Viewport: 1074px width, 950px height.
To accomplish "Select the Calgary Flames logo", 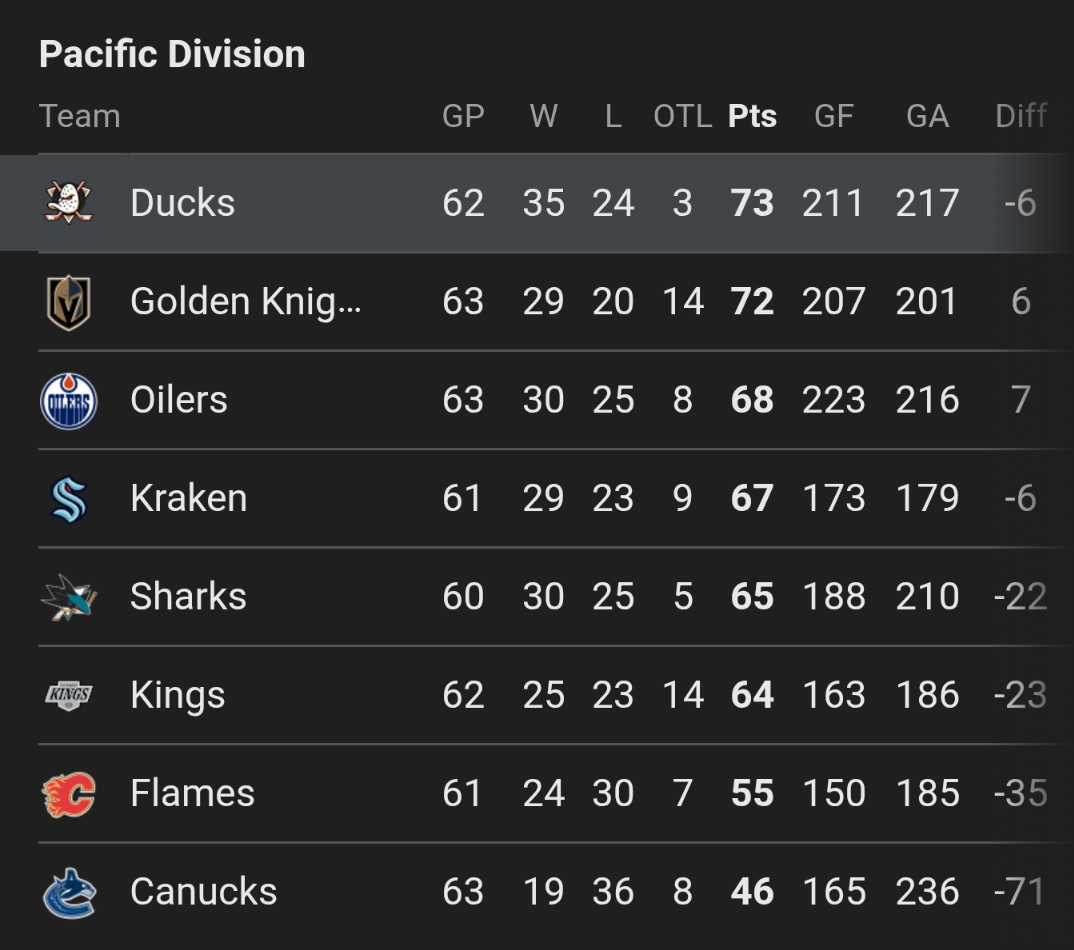I will 69,794.
